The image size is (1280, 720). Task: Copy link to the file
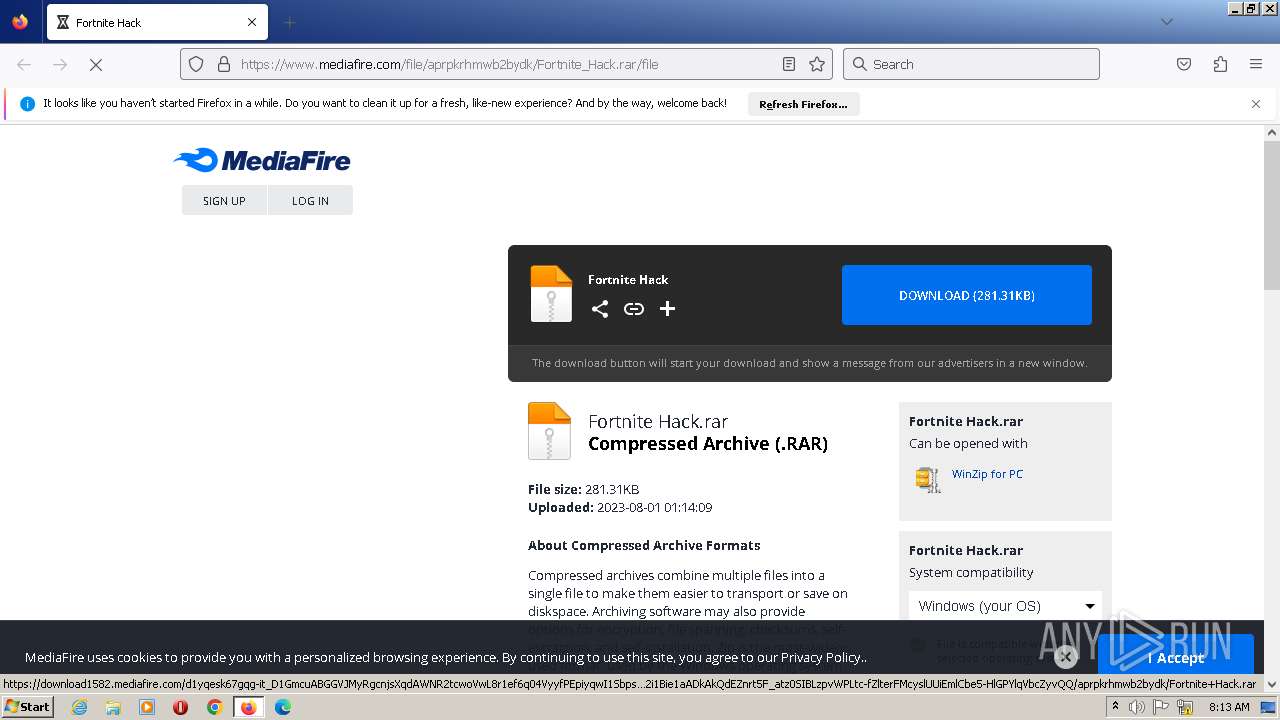(x=634, y=309)
